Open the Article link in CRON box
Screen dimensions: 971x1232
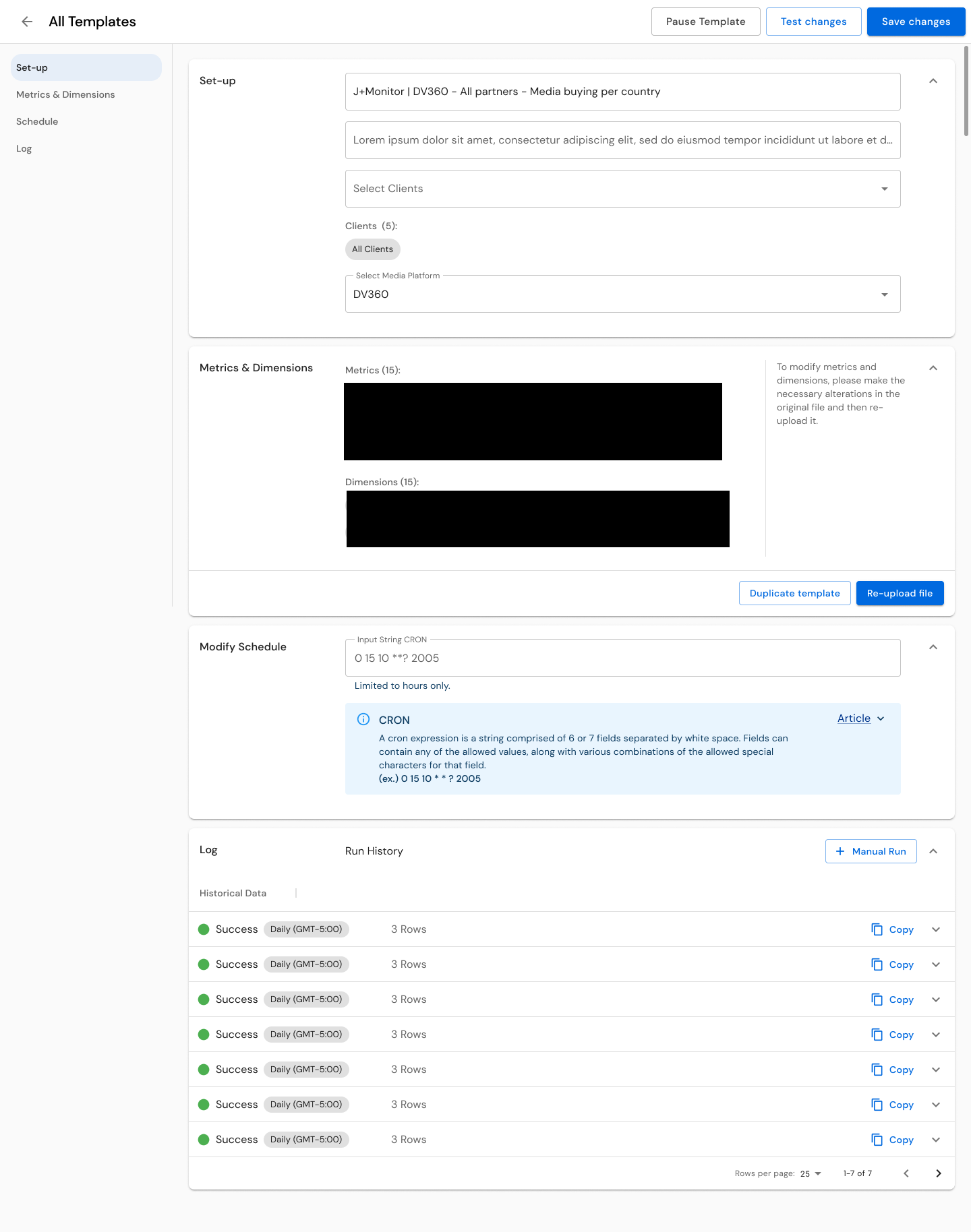click(854, 718)
